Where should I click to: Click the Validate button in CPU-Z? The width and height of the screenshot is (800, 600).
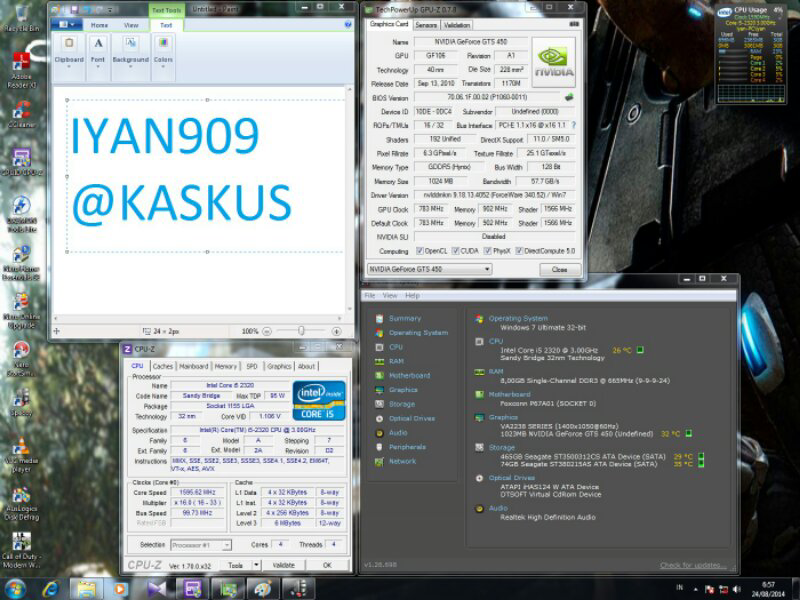click(281, 564)
